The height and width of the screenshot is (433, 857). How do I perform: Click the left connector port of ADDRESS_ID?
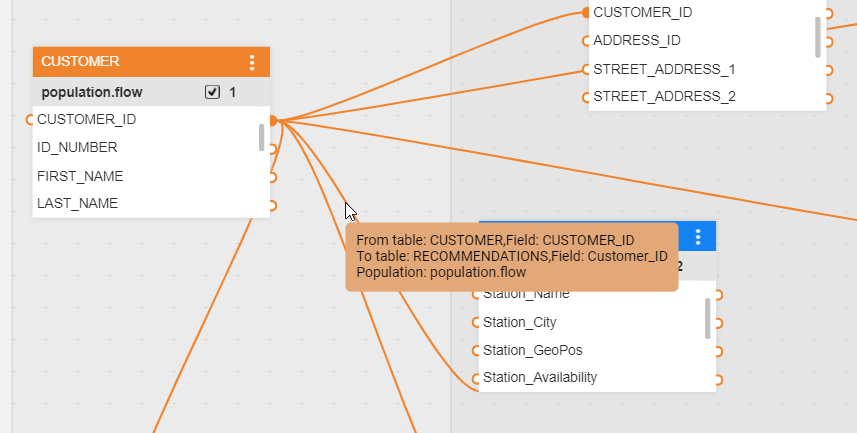[586, 41]
